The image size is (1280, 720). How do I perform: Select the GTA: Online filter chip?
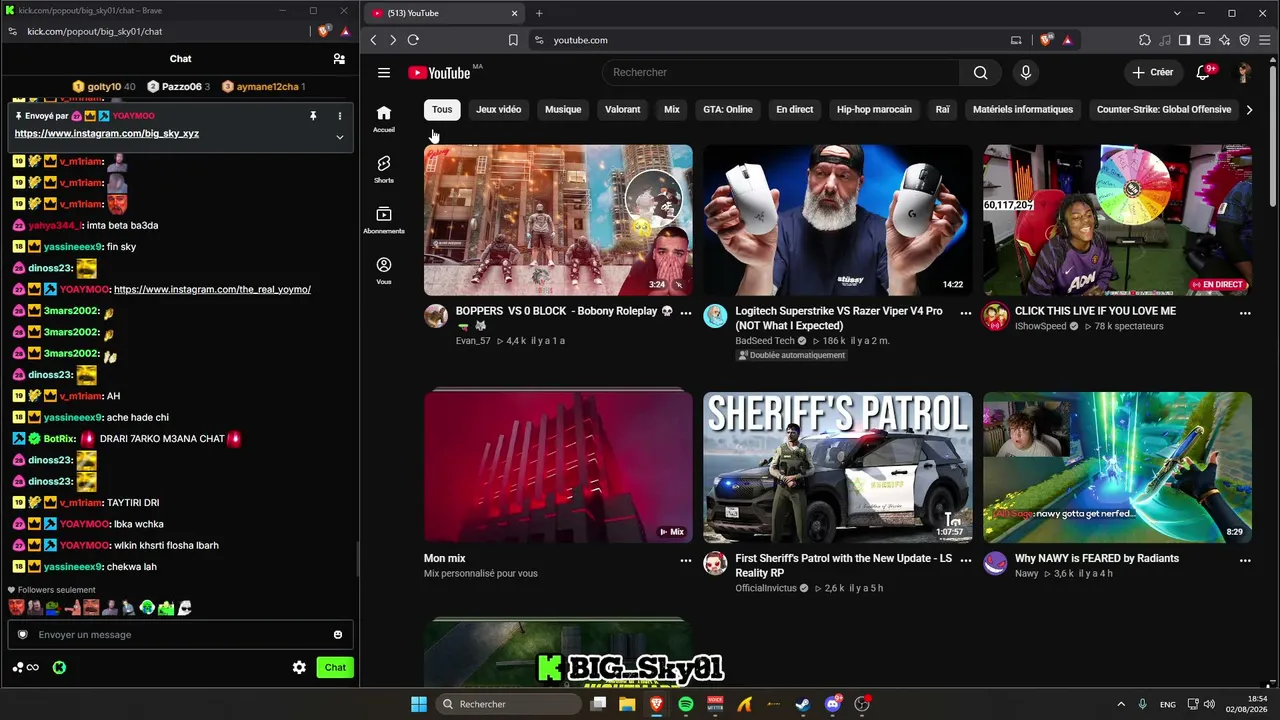[x=728, y=110]
